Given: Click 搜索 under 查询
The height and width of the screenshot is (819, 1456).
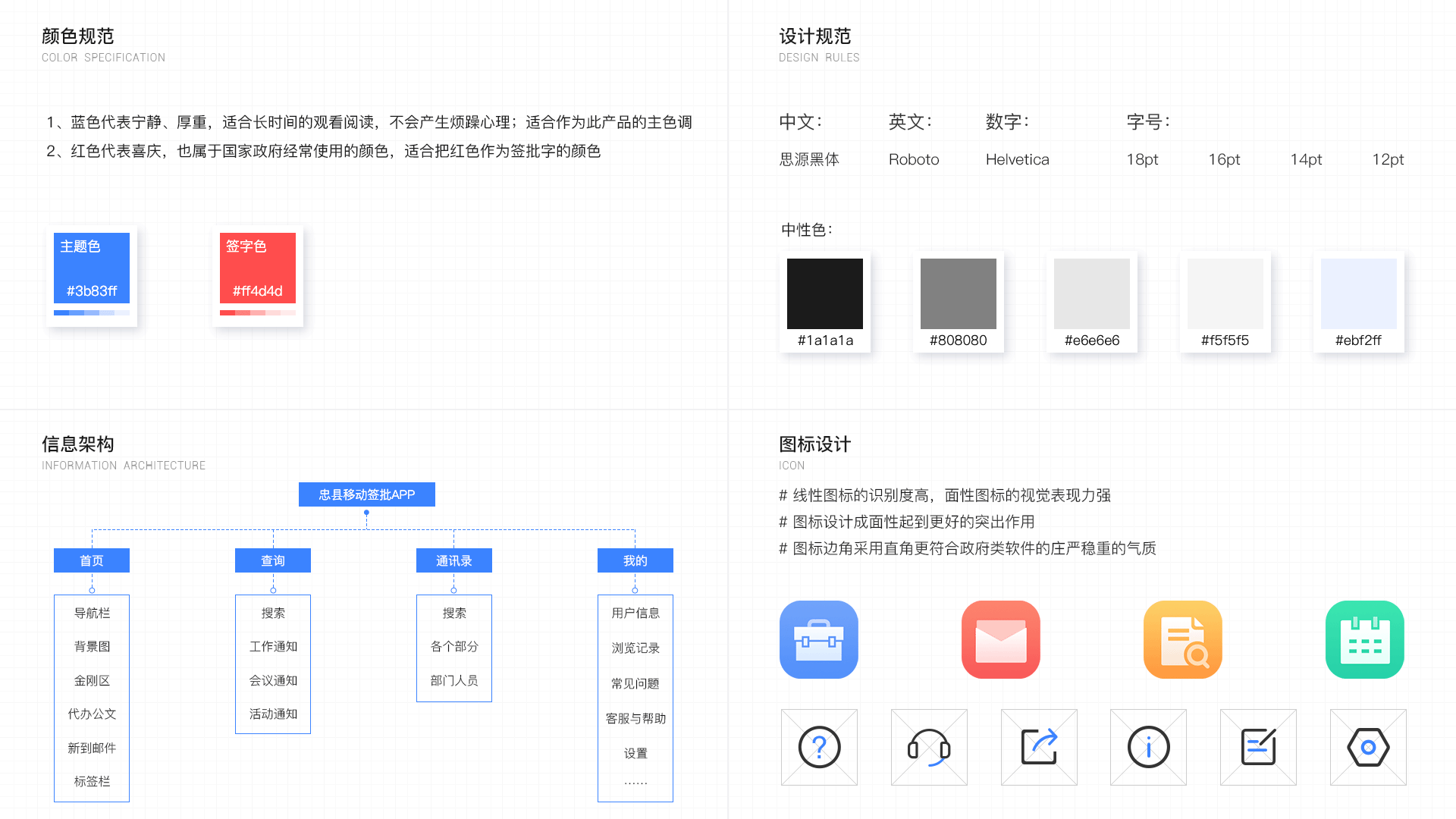Looking at the screenshot, I should coord(273,613).
